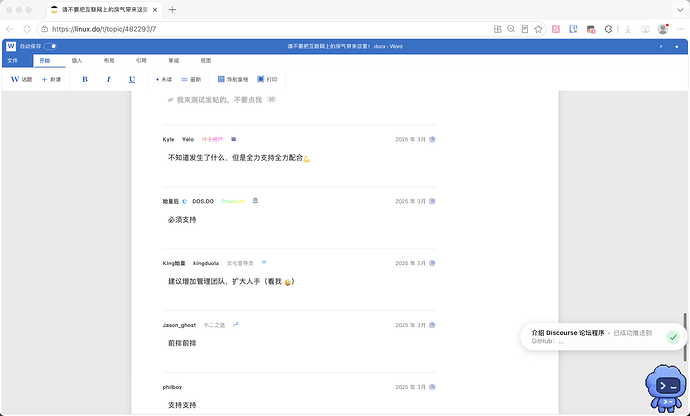This screenshot has width=690, height=416.
Task: Bookmark this page with star icon
Action: pyautogui.click(x=538, y=29)
